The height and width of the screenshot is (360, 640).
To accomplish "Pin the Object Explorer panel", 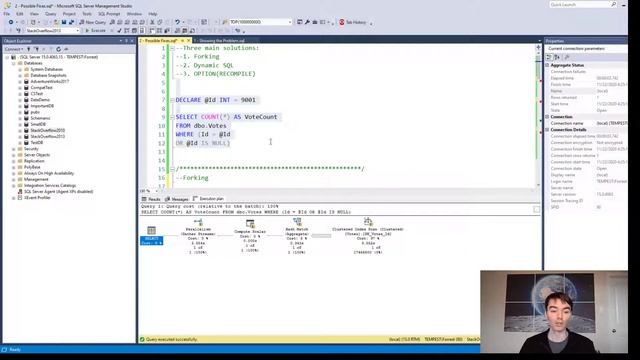I will [x=126, y=41].
